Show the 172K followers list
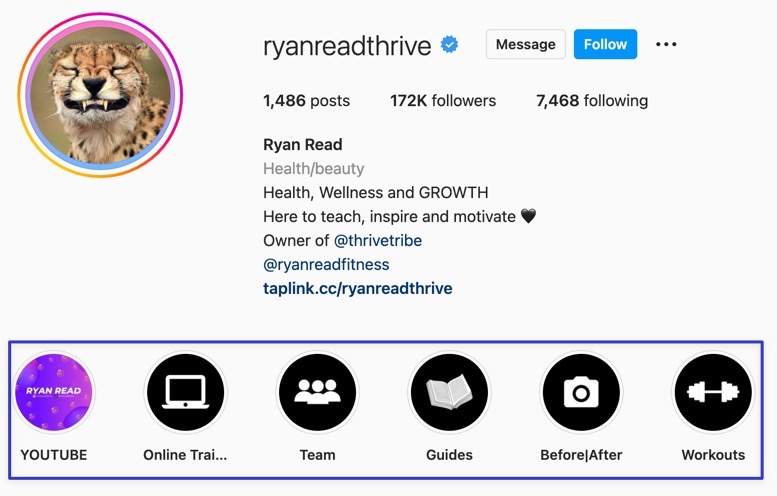The image size is (777, 496). pyautogui.click(x=443, y=101)
